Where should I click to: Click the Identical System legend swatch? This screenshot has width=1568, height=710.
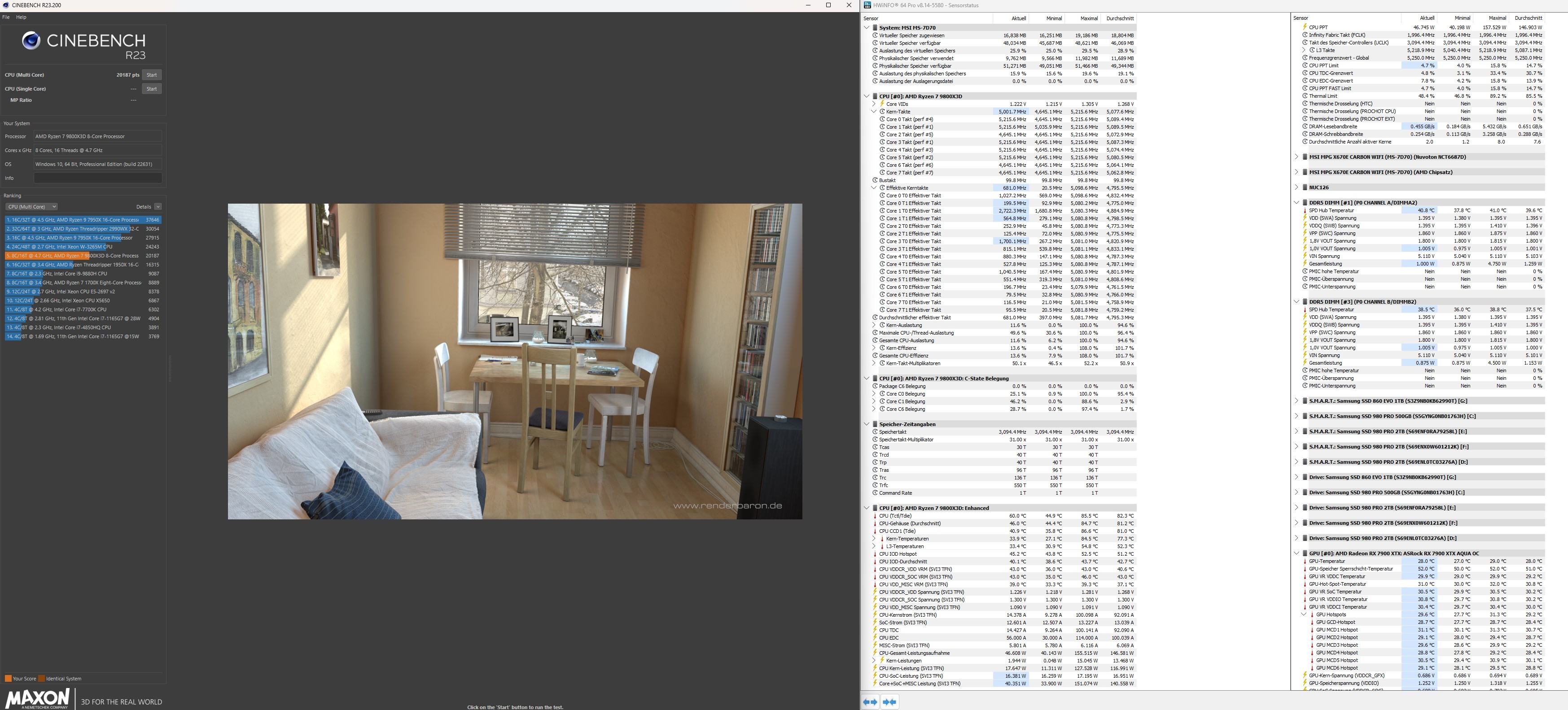click(x=41, y=678)
